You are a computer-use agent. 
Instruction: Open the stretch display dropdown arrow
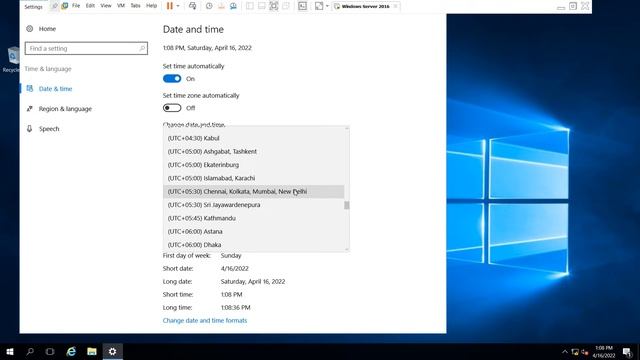tap(327, 6)
